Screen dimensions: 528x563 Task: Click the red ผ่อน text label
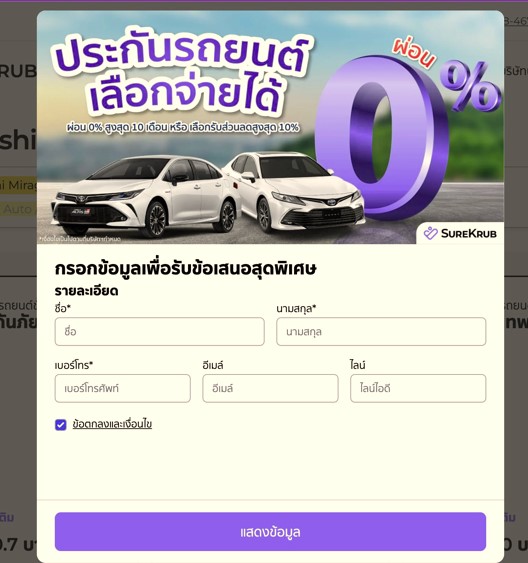(413, 53)
